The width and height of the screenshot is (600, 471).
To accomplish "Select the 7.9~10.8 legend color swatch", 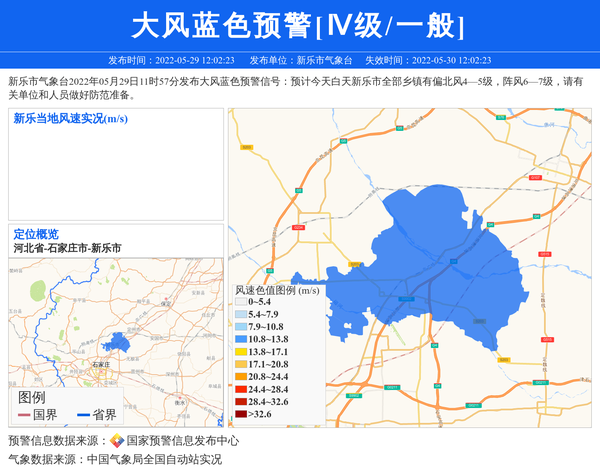I will (x=240, y=327).
